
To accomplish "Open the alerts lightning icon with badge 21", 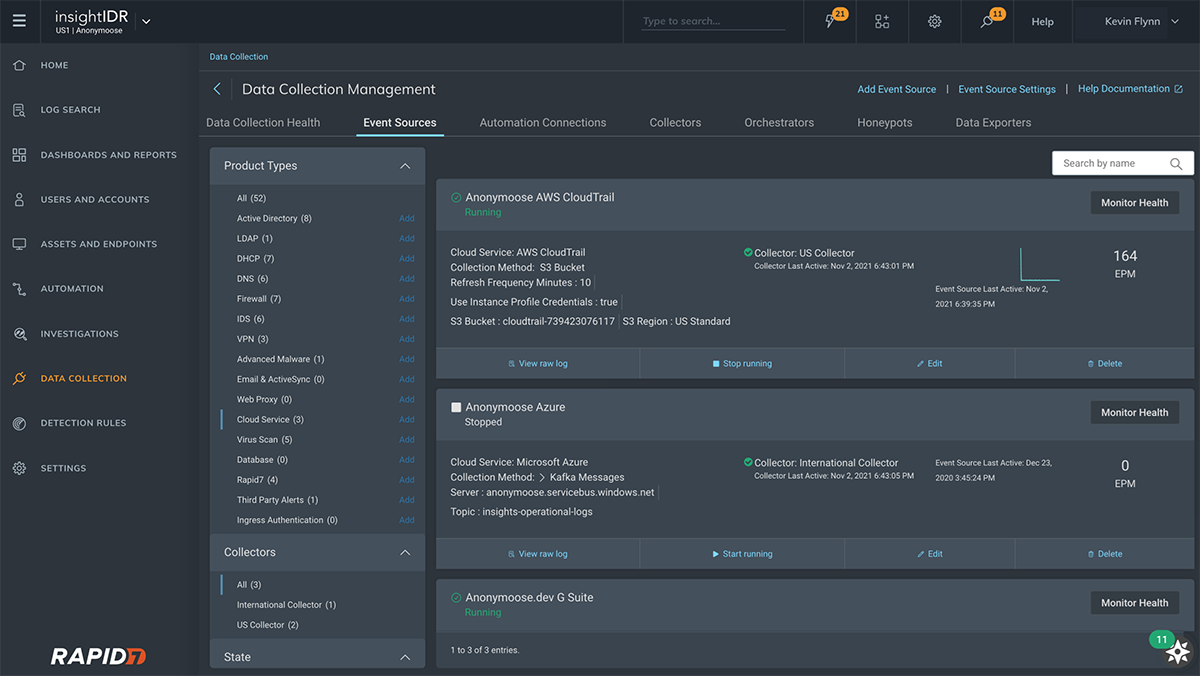I will [x=832, y=21].
